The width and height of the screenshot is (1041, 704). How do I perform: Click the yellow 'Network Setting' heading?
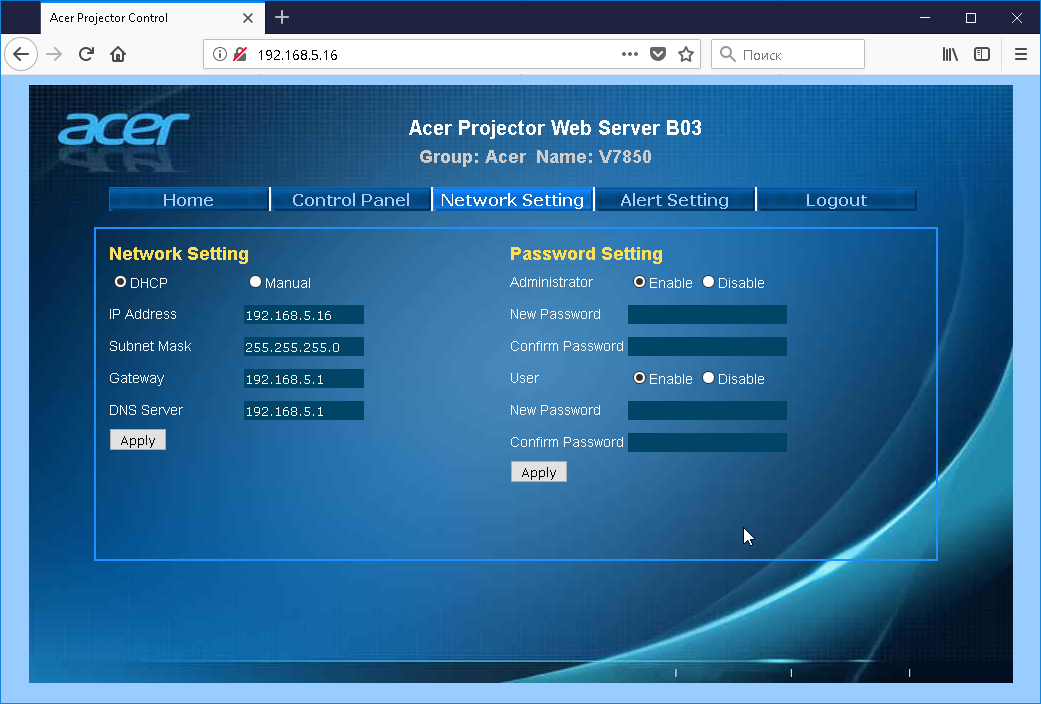coord(179,254)
